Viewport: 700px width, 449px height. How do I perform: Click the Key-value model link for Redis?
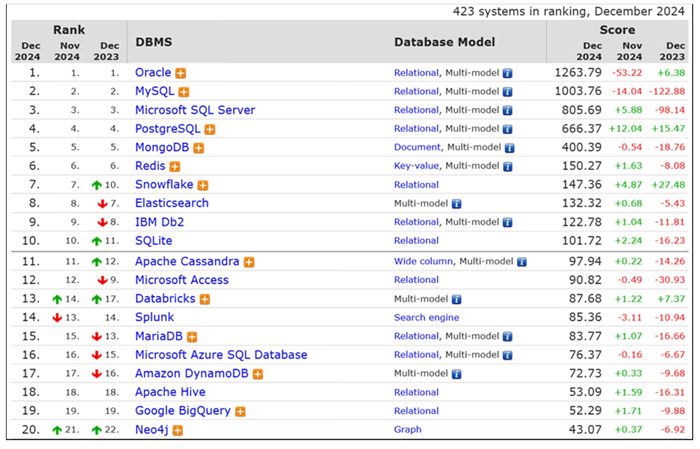tap(416, 166)
